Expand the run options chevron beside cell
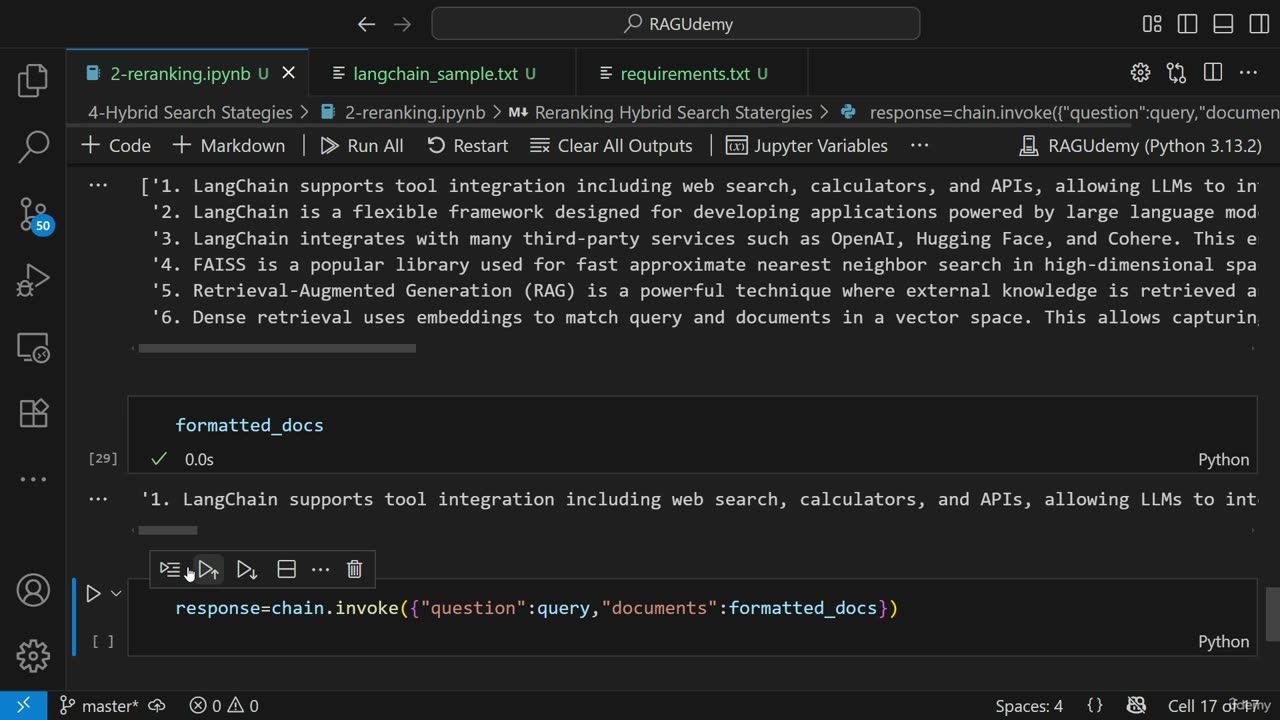 (x=116, y=594)
